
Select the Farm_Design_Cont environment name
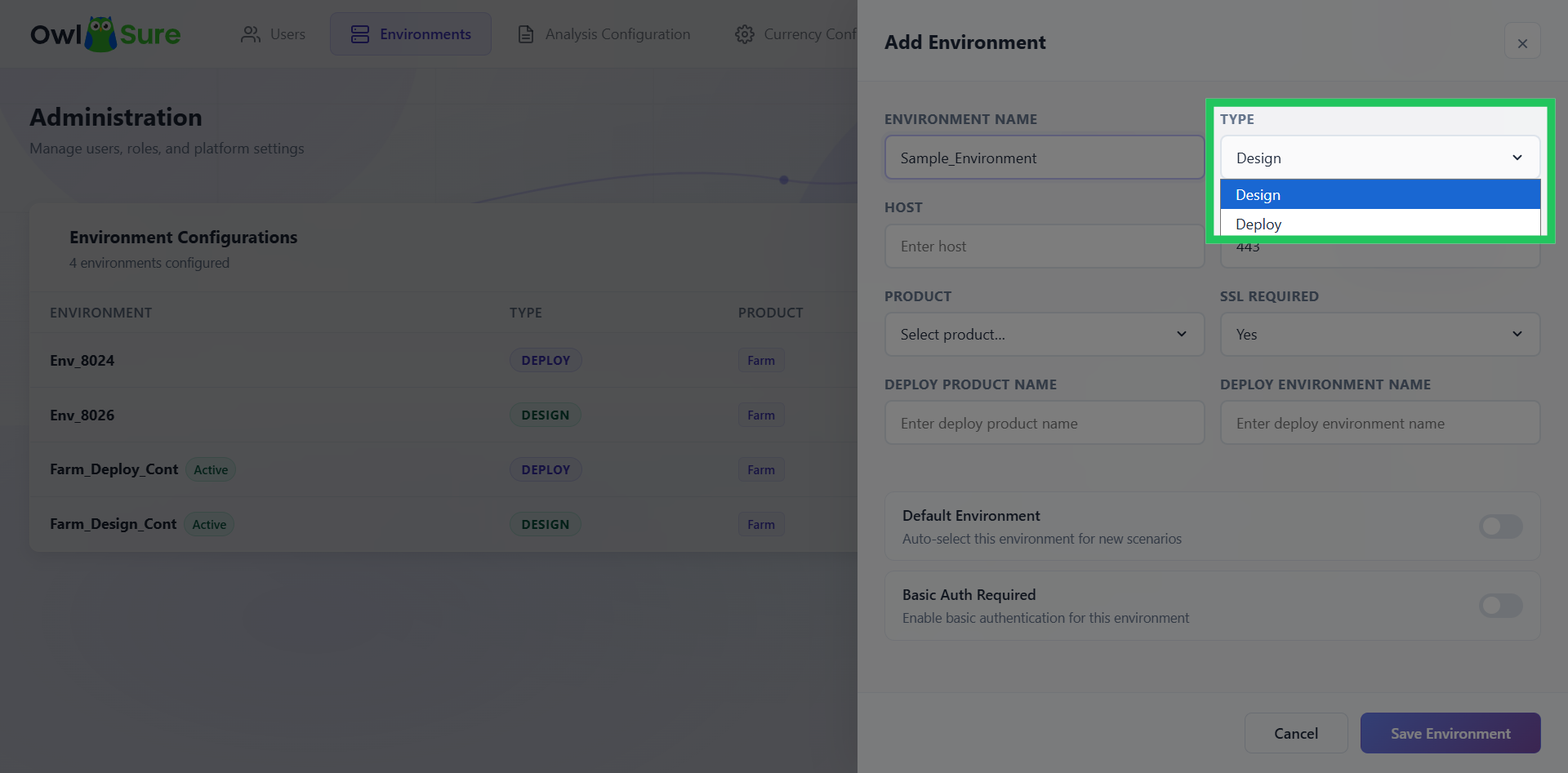pos(113,524)
